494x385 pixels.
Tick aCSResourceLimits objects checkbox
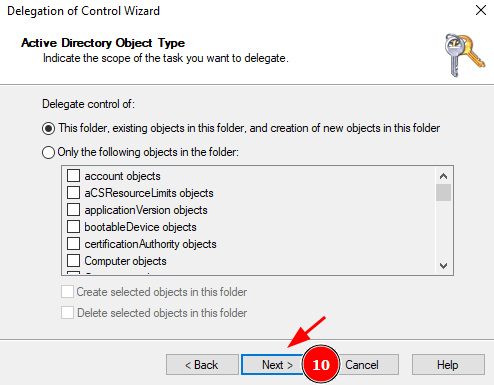73,192
